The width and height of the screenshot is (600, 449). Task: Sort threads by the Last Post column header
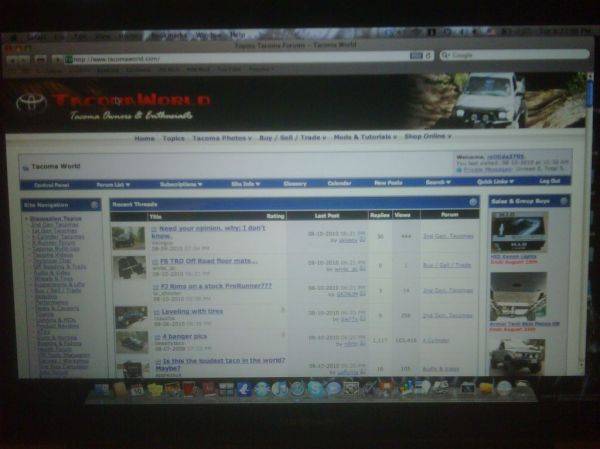pos(327,216)
